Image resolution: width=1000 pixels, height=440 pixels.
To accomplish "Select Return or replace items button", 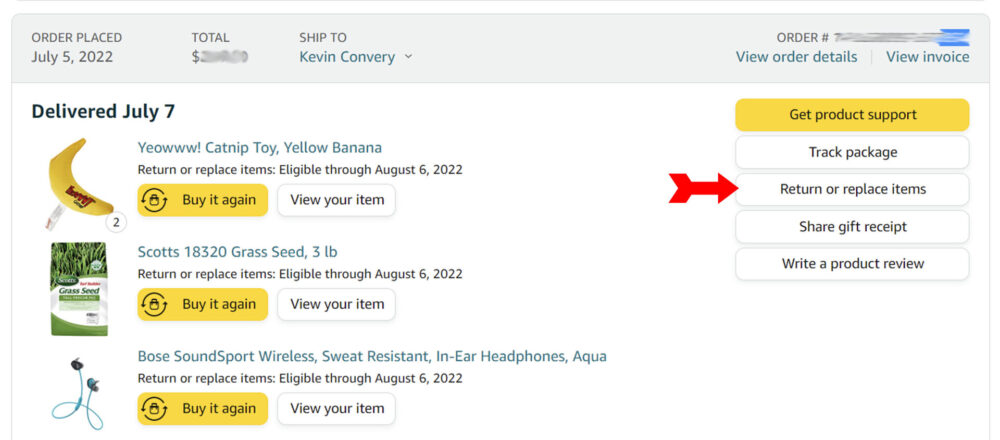I will coord(852,189).
